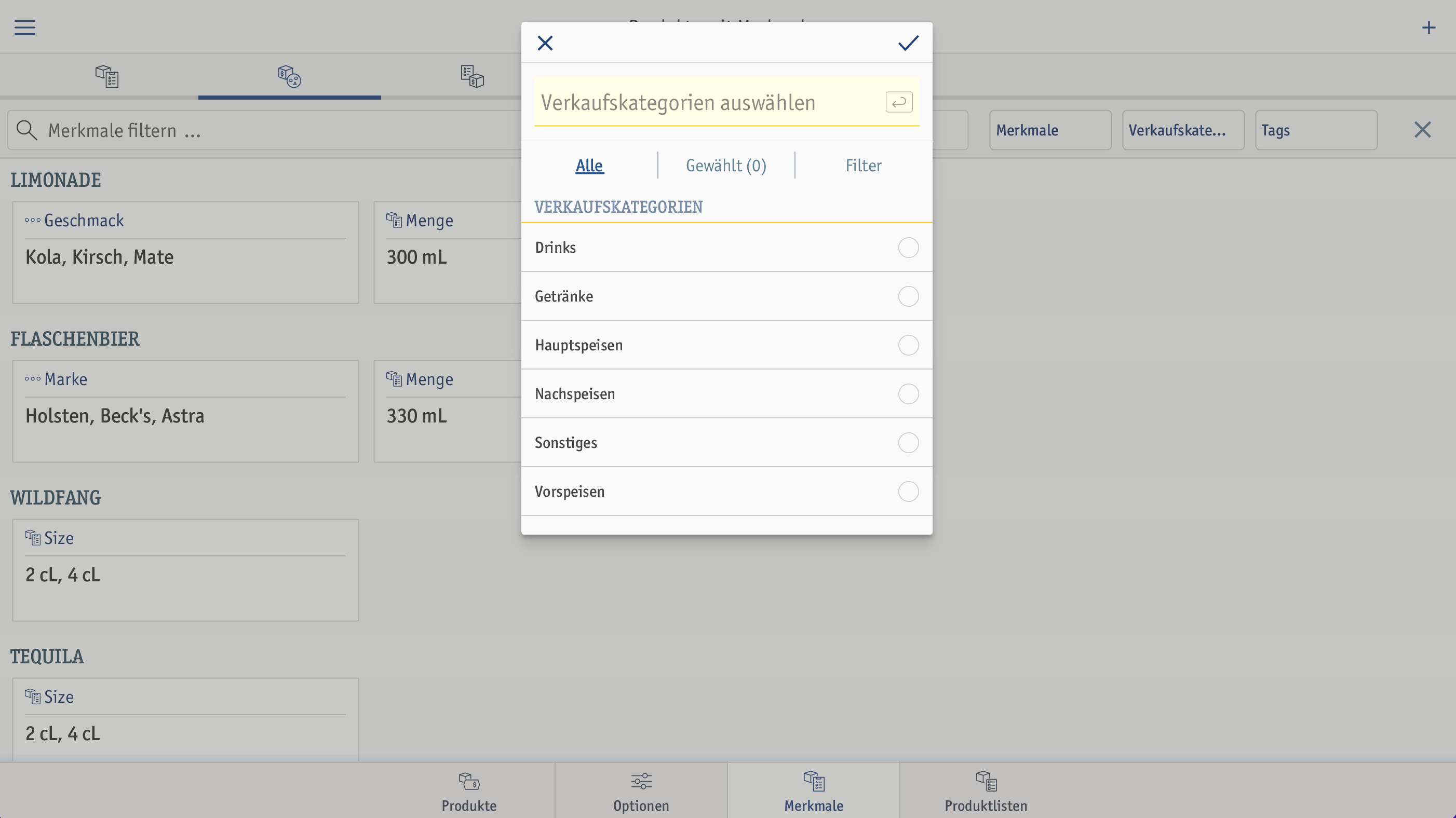Click the Hauptspeisen category label
Viewport: 1456px width, 818px height.
pos(579,345)
